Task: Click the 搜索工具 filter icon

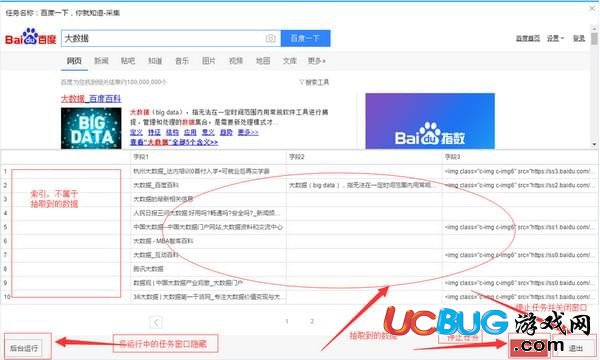Action: click(302, 82)
